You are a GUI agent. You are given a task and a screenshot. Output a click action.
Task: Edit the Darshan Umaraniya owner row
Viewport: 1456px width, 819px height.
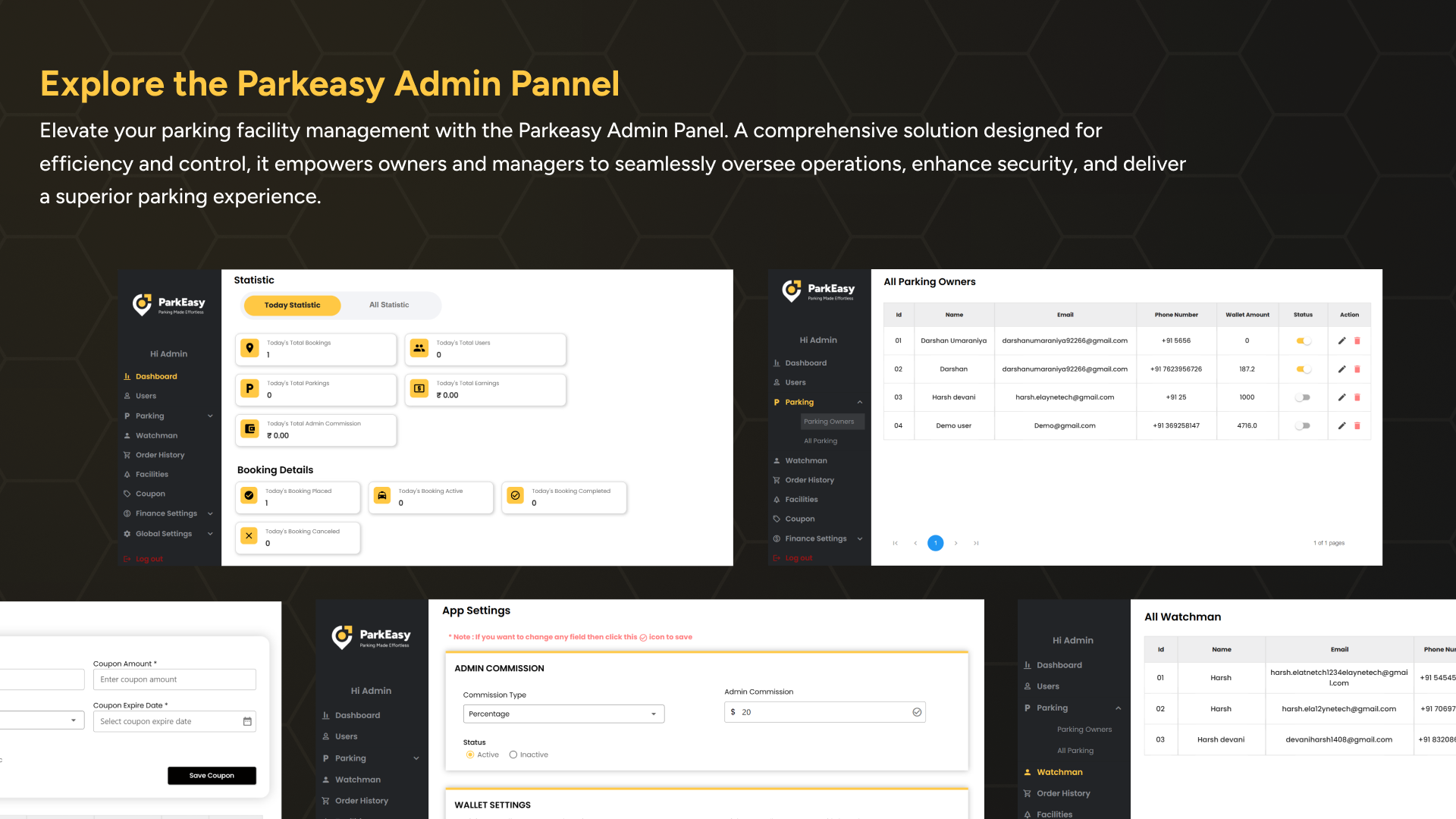click(x=1341, y=340)
